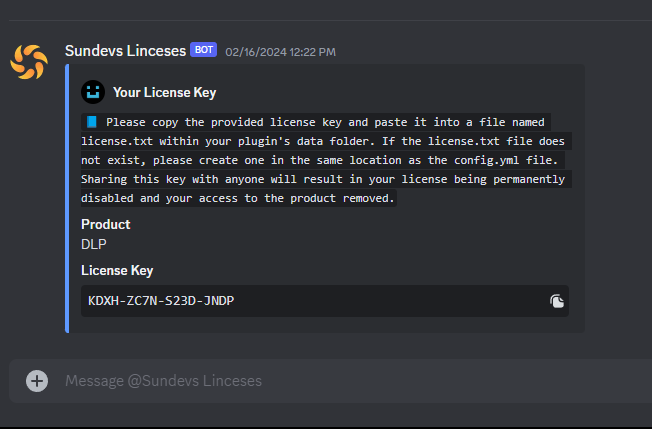Click the "Product" field heading
Image resolution: width=652 pixels, height=429 pixels.
tap(106, 225)
